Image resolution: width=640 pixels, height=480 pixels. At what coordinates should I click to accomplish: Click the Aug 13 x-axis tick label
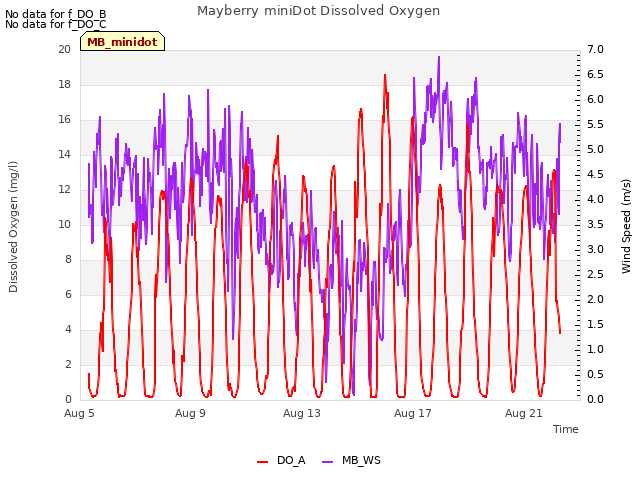point(302,413)
